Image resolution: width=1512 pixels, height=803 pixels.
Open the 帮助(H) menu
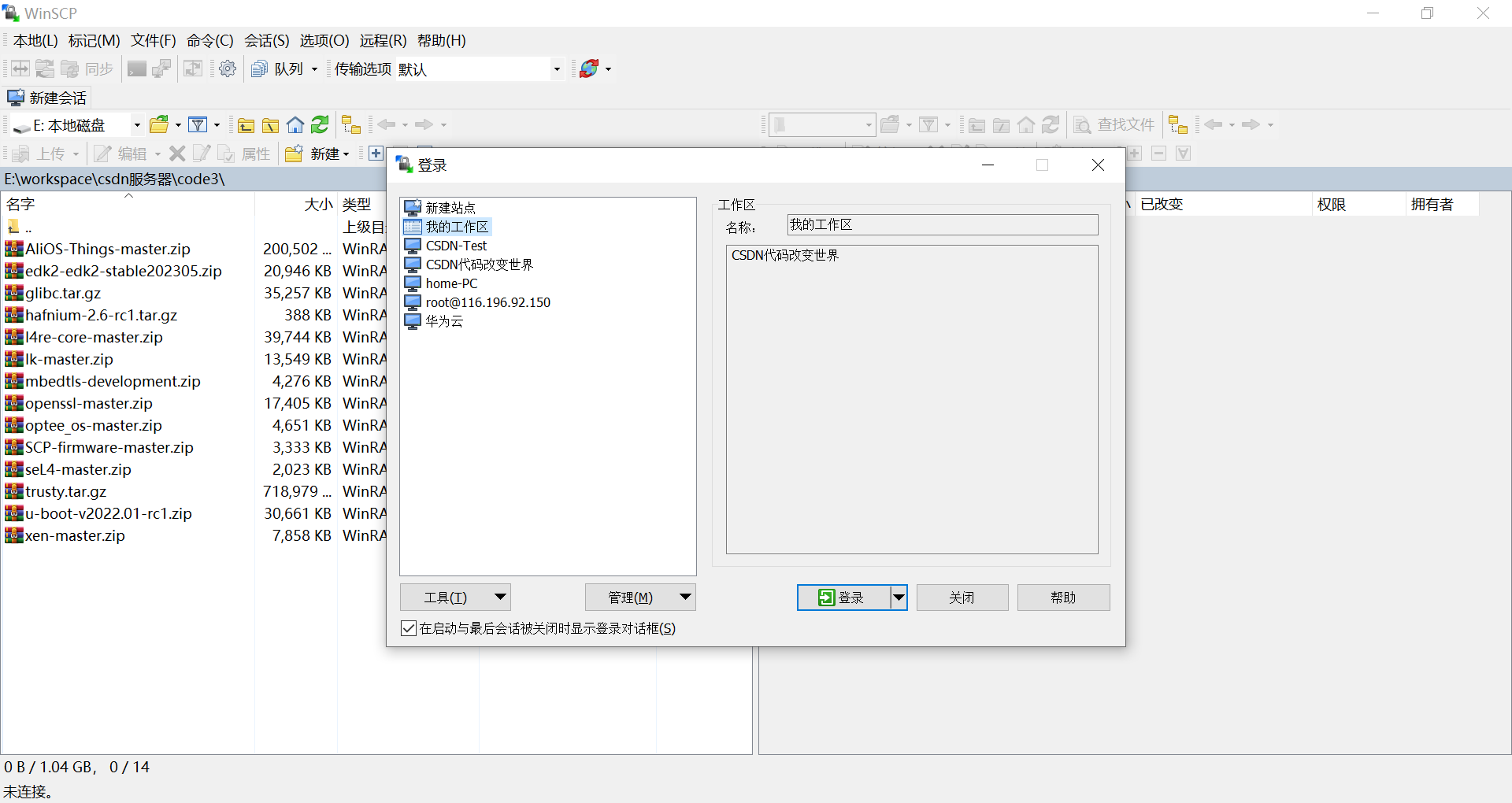tap(442, 40)
